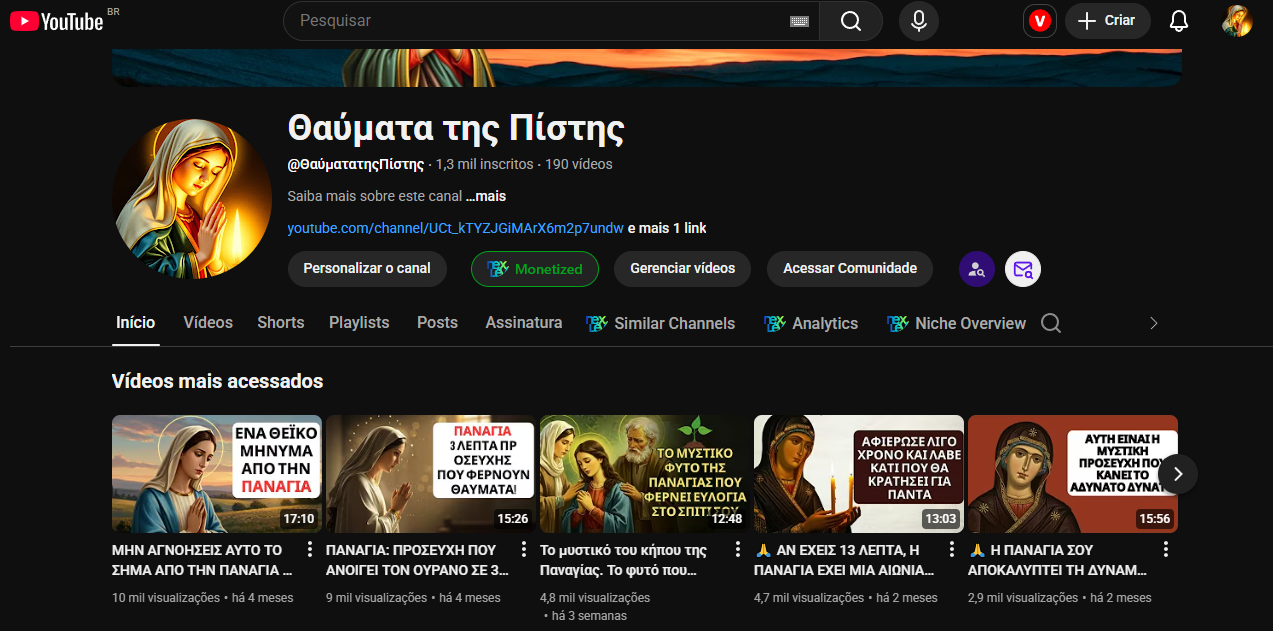The height and width of the screenshot is (631, 1273).
Task: Click Acessar Comunidade
Action: pyautogui.click(x=850, y=269)
